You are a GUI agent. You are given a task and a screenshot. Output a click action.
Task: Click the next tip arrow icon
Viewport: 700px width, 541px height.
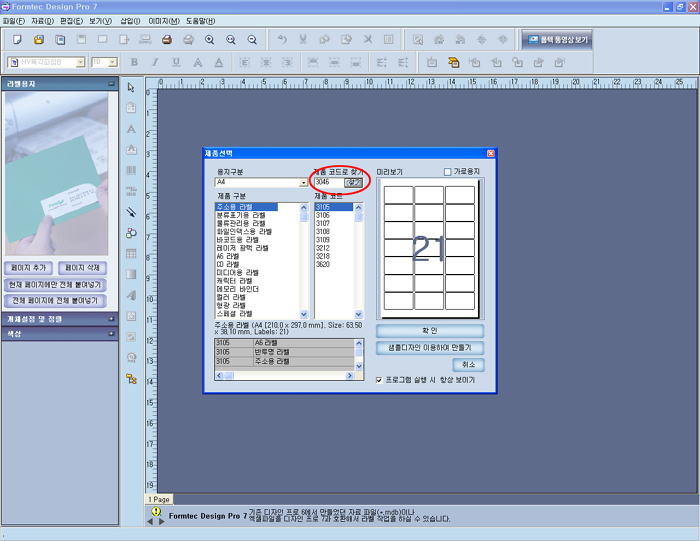(x=162, y=521)
